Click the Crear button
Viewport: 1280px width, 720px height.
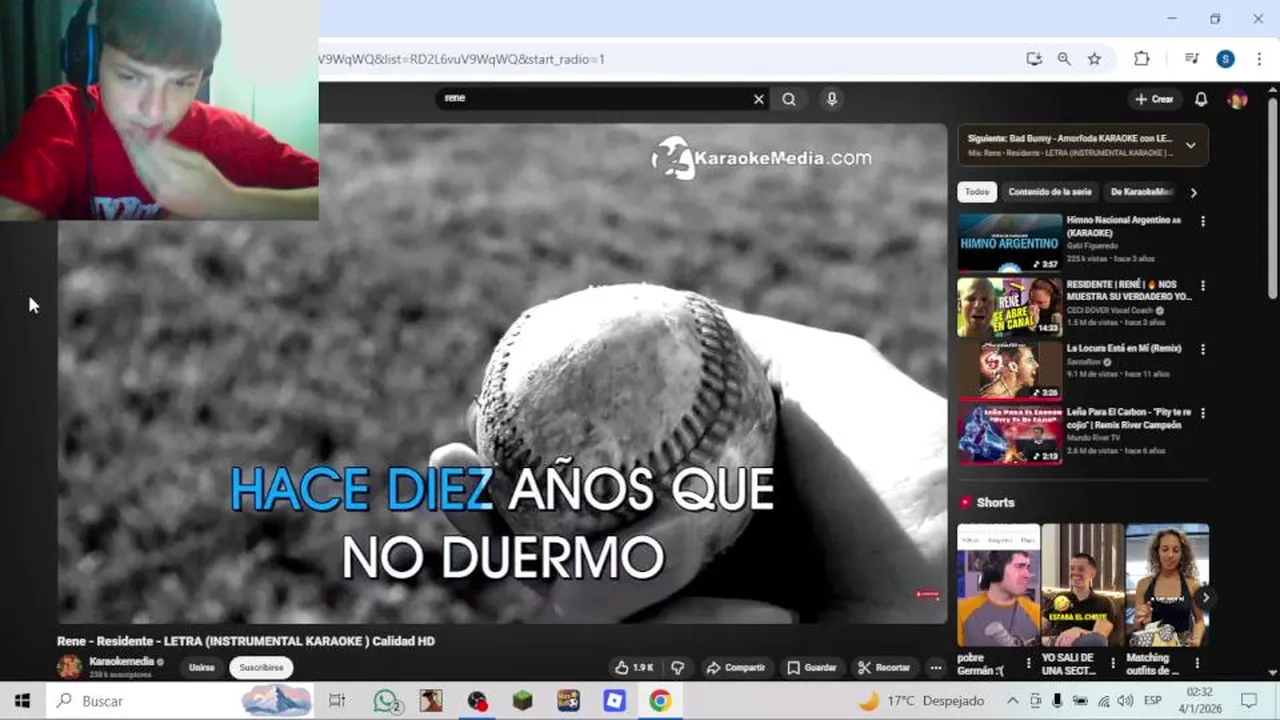coord(1153,99)
